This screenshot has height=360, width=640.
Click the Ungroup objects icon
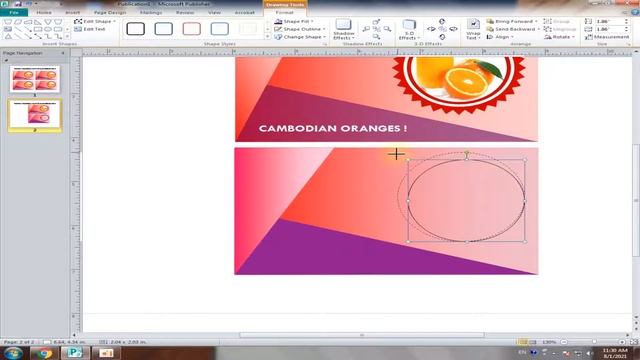[547, 29]
